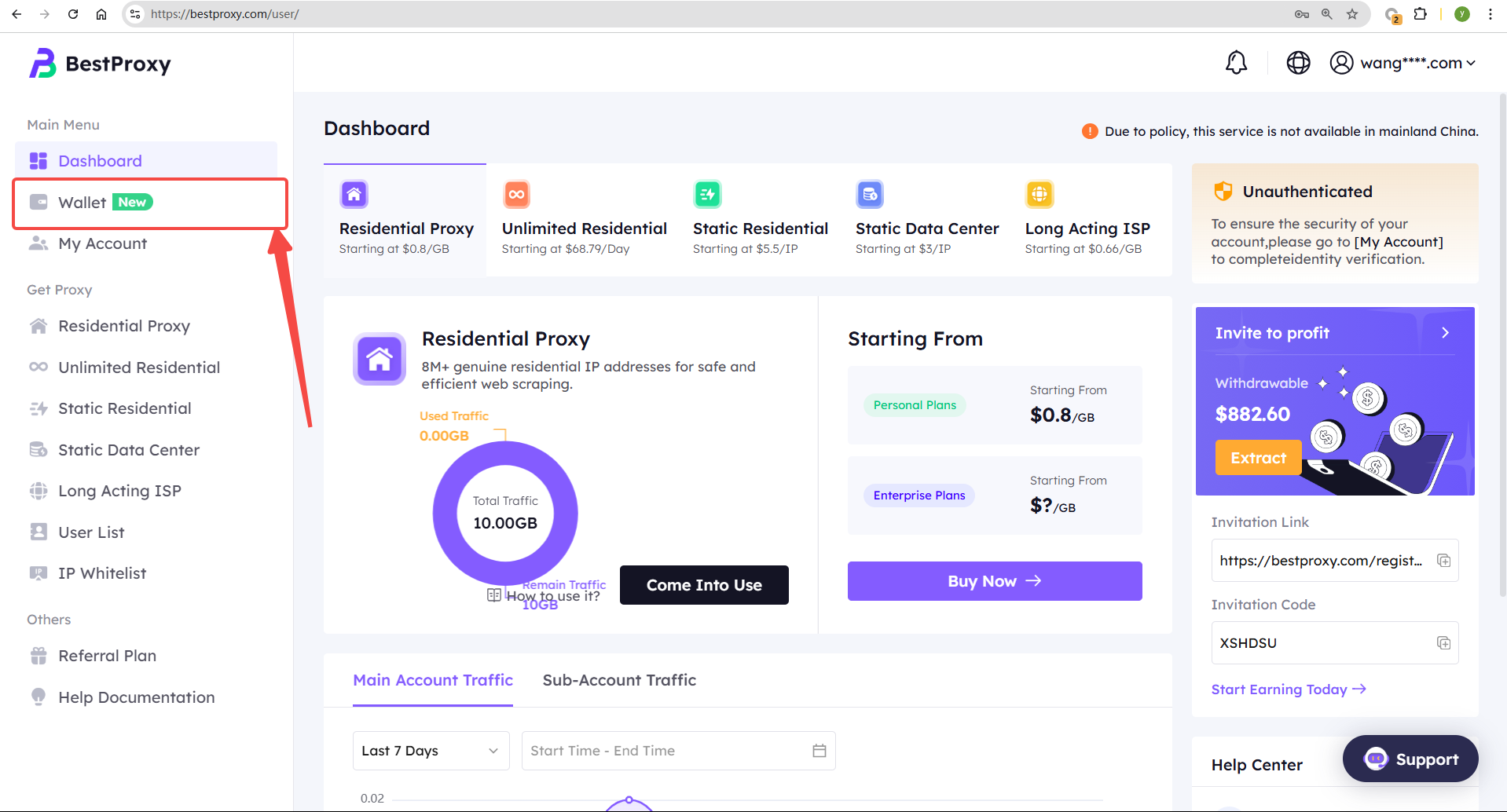Reload the page in the browser
The height and width of the screenshot is (812, 1507).
(73, 14)
